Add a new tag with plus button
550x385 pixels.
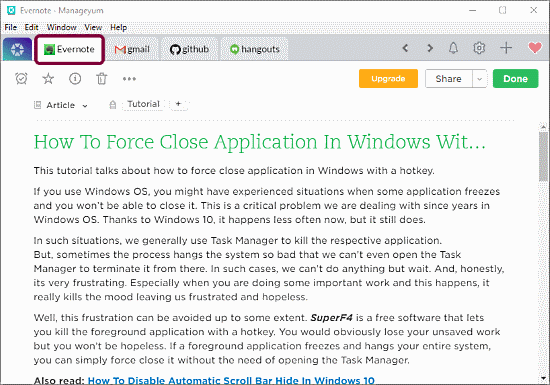(179, 104)
